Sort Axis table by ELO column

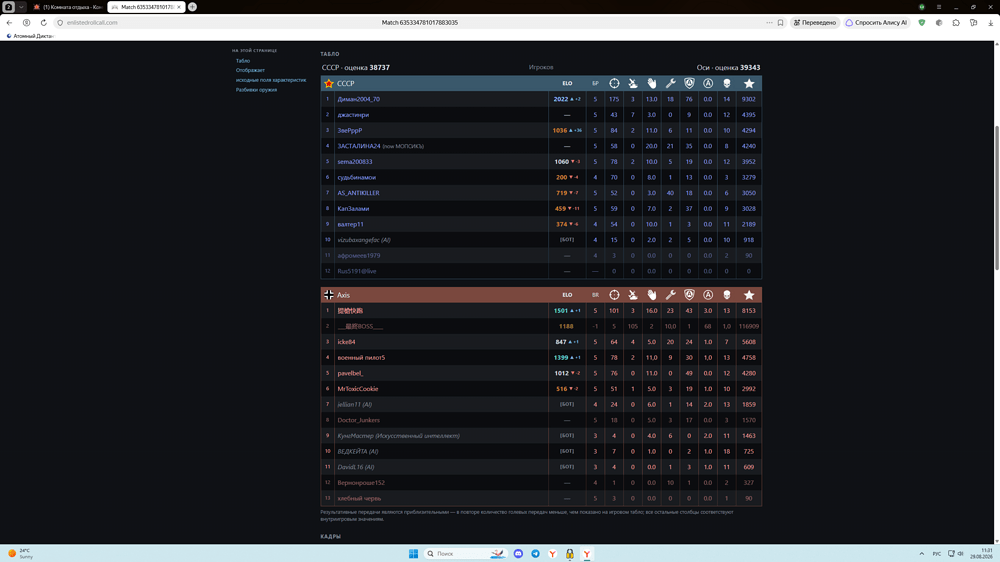(567, 295)
